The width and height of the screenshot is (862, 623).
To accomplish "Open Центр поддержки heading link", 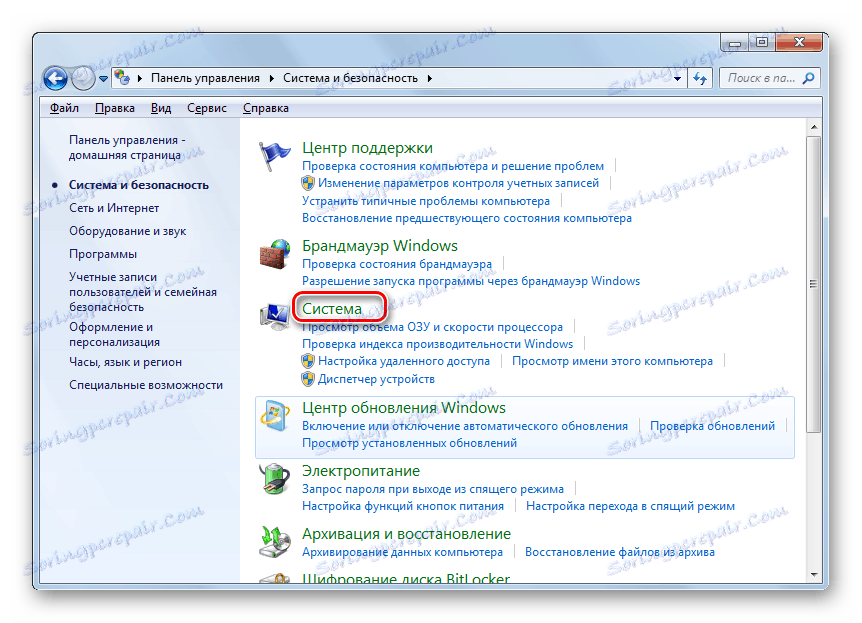I will tap(367, 148).
